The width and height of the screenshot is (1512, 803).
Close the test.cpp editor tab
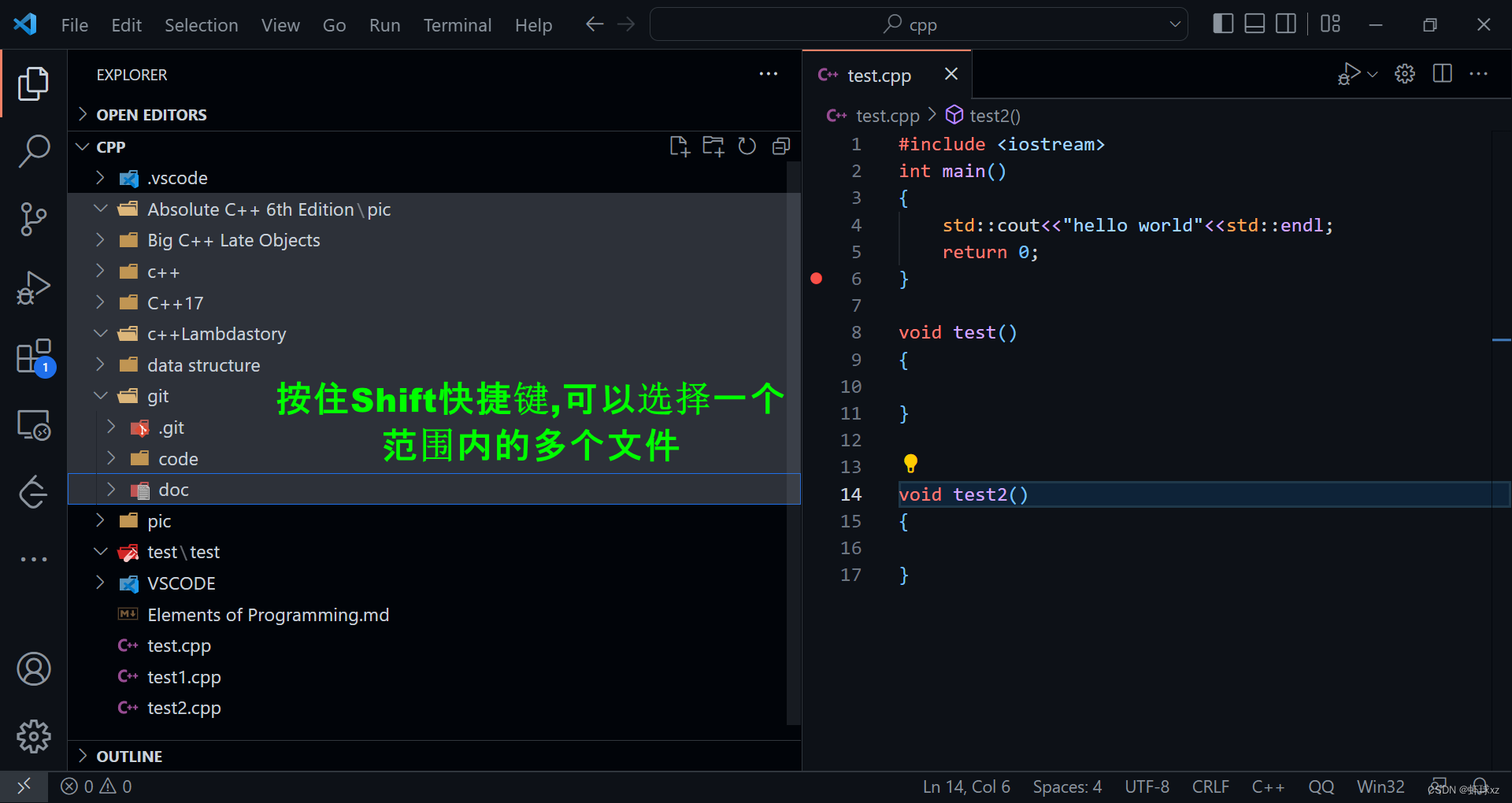[951, 74]
